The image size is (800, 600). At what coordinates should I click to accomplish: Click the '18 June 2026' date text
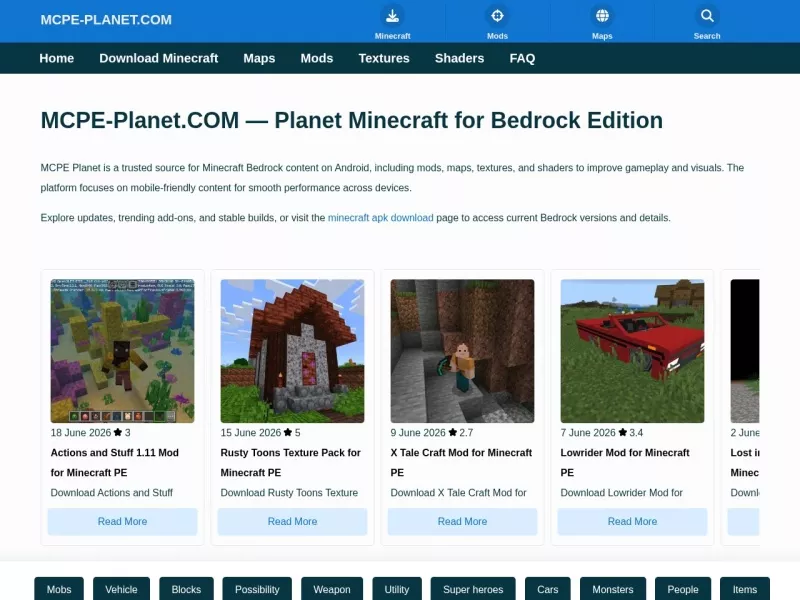coord(81,433)
